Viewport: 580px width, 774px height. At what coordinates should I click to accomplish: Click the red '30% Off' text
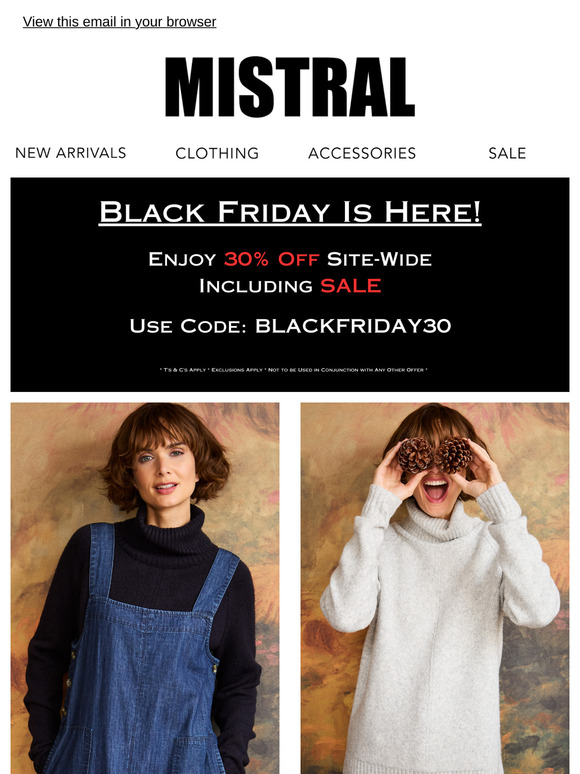click(x=271, y=259)
